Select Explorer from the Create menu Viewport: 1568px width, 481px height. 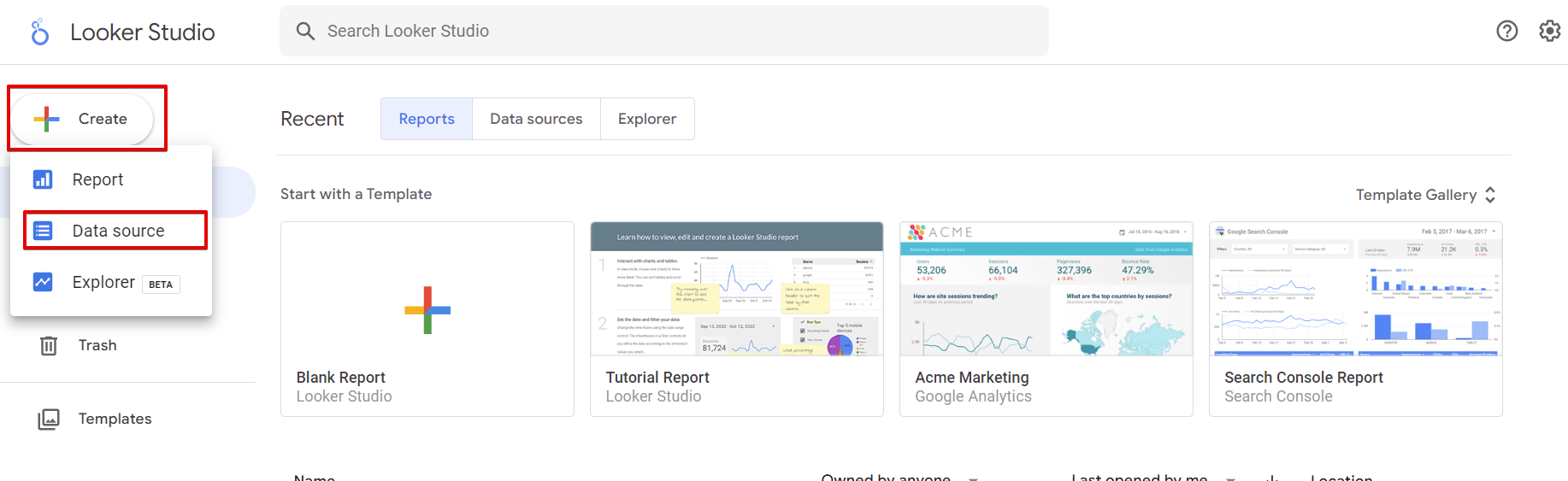111,282
